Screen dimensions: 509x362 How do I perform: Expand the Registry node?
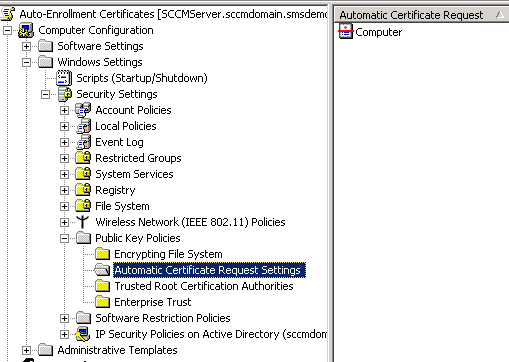64,191
